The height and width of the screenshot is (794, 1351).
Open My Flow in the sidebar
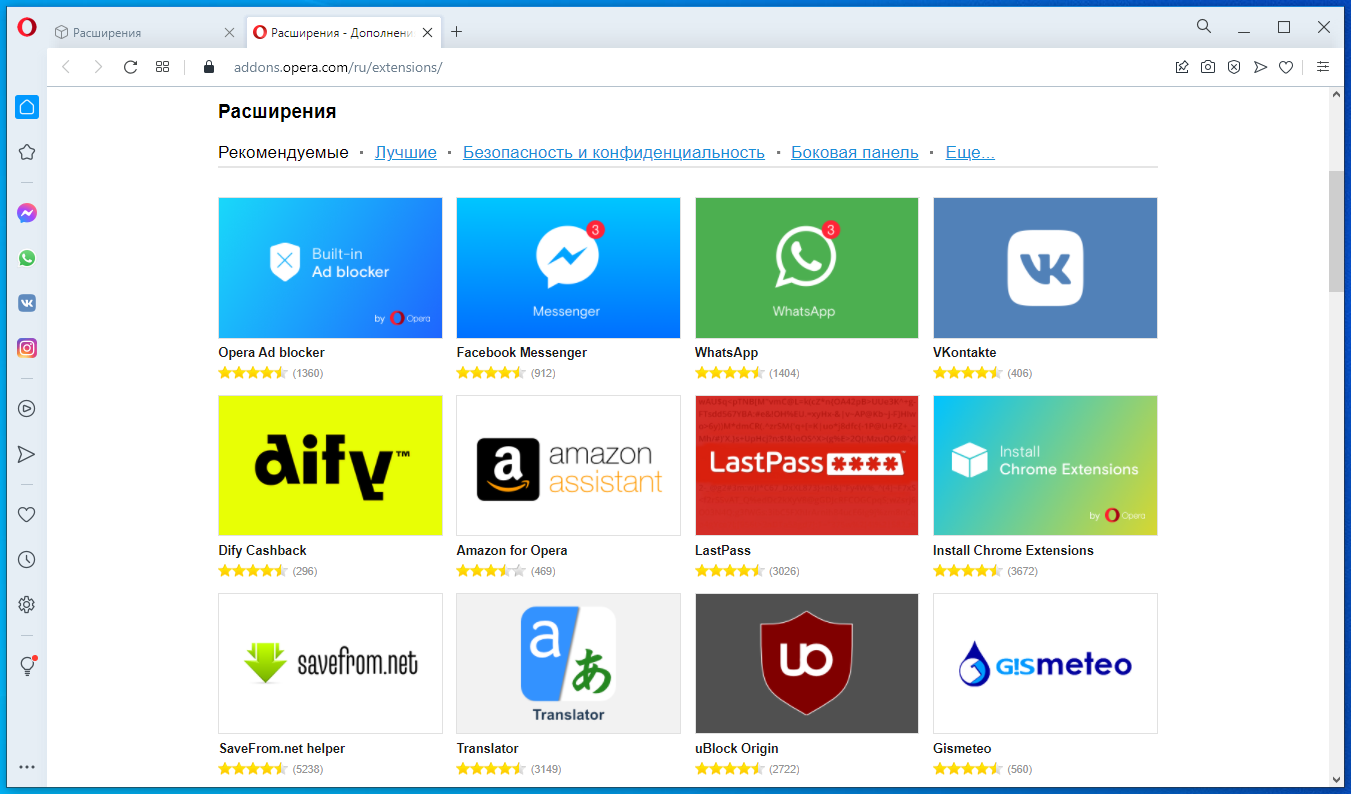tap(27, 454)
